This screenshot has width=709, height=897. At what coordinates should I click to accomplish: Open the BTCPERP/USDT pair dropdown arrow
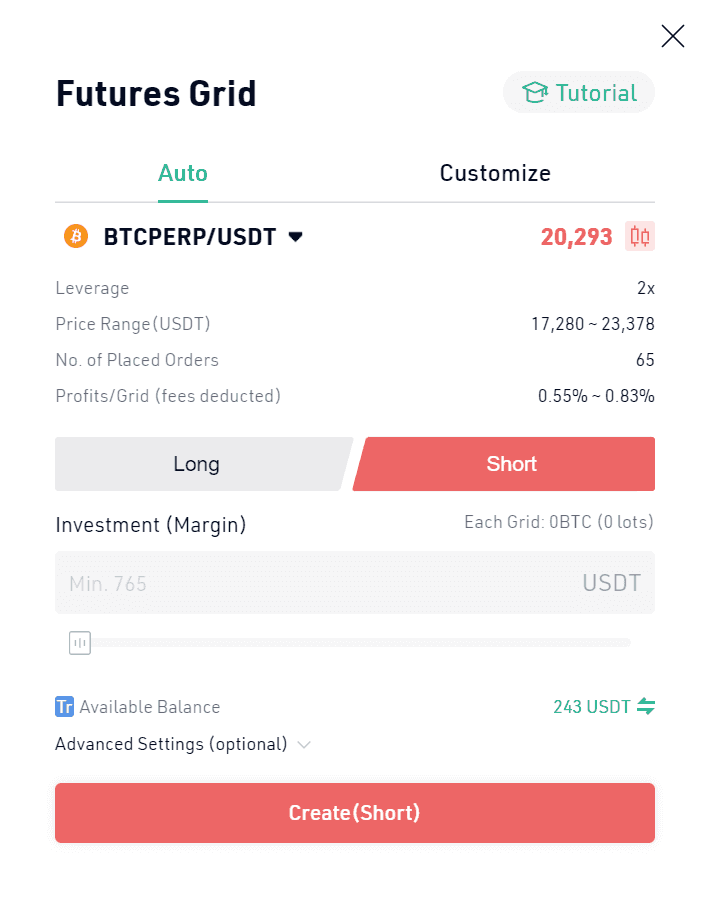295,237
